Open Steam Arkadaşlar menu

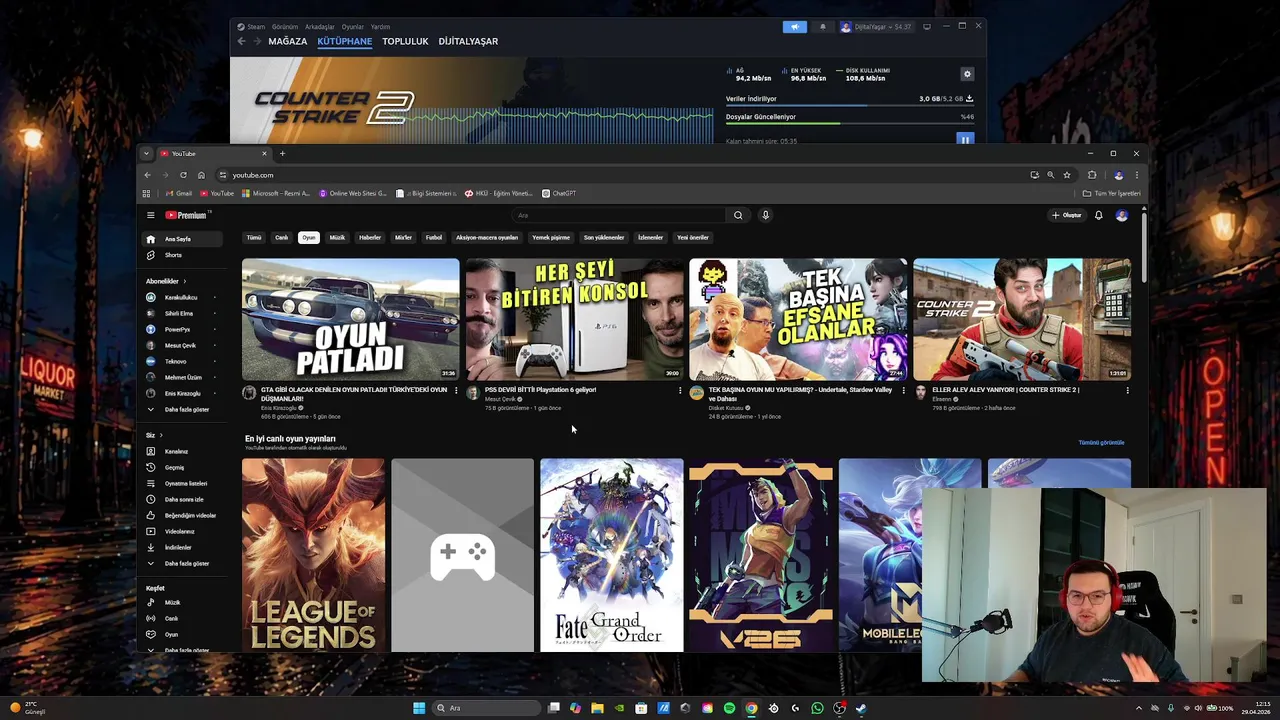(x=320, y=27)
